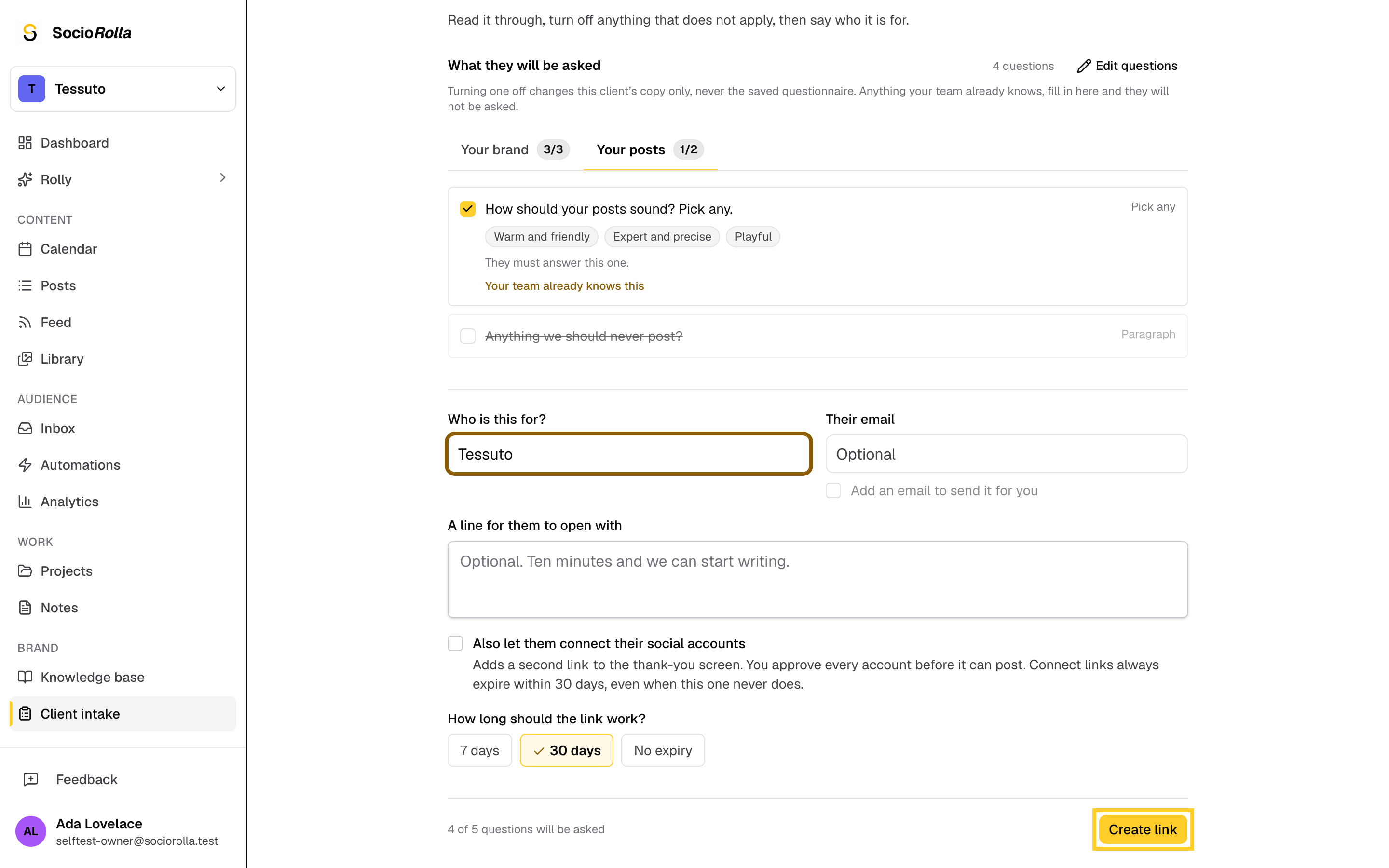Uncheck the 'How should your posts sound' question
The width and height of the screenshot is (1389, 868).
coord(468,209)
